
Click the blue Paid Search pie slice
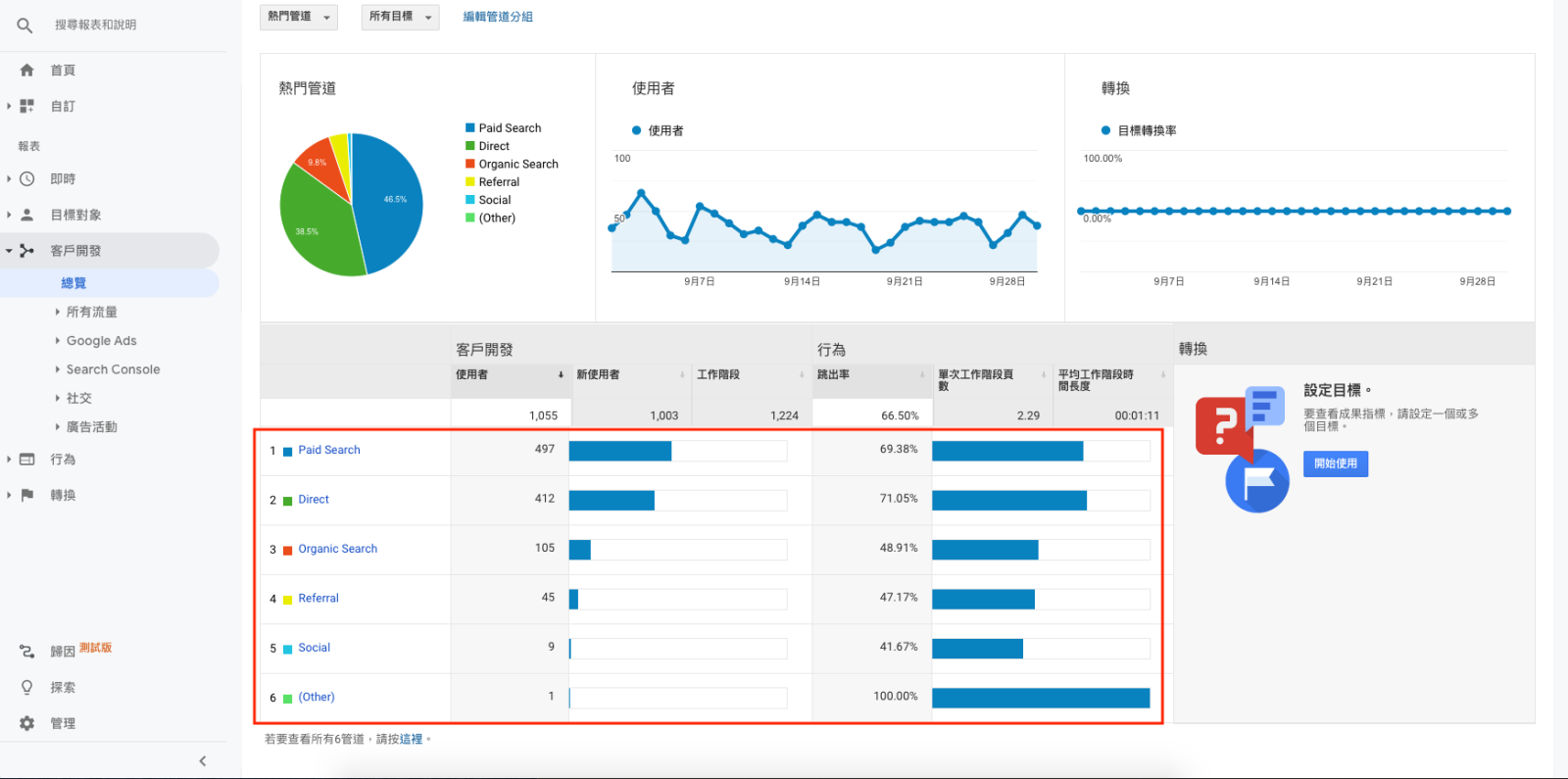(390, 201)
